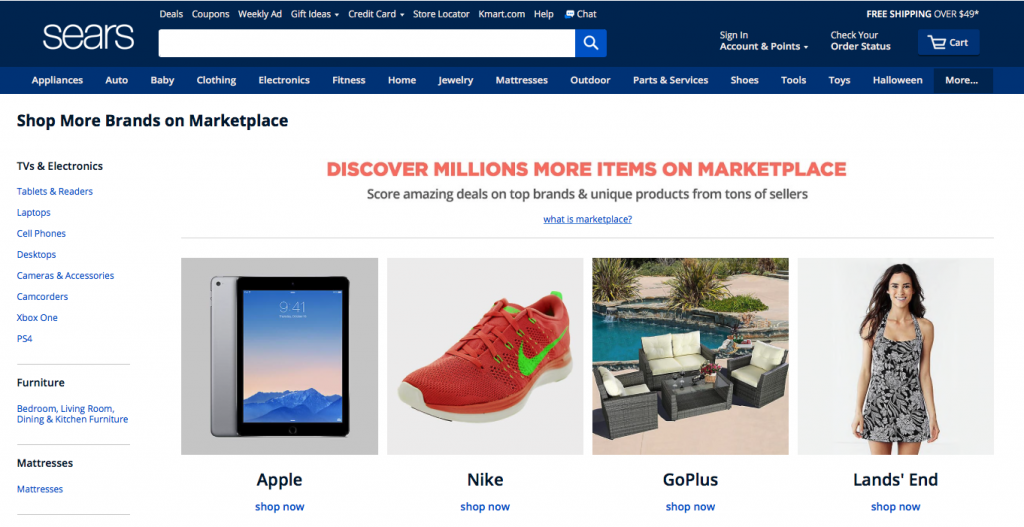Click the Nike red sneaker thumbnail
This screenshot has width=1024, height=527.
point(485,356)
